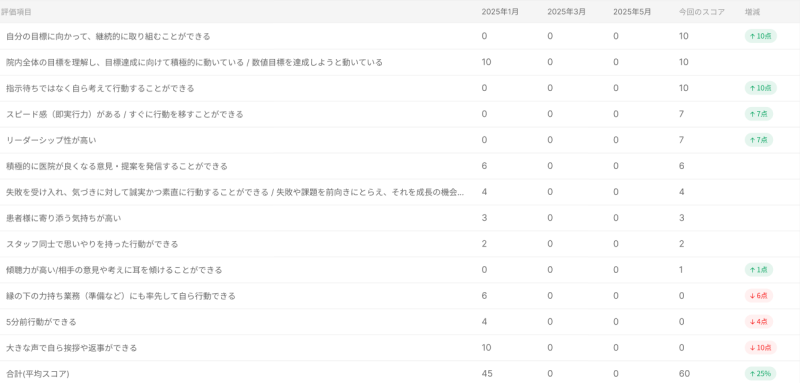
Task: Click 今回のスコア value 10 in 自分の目標に向かって row
Action: pos(684,36)
